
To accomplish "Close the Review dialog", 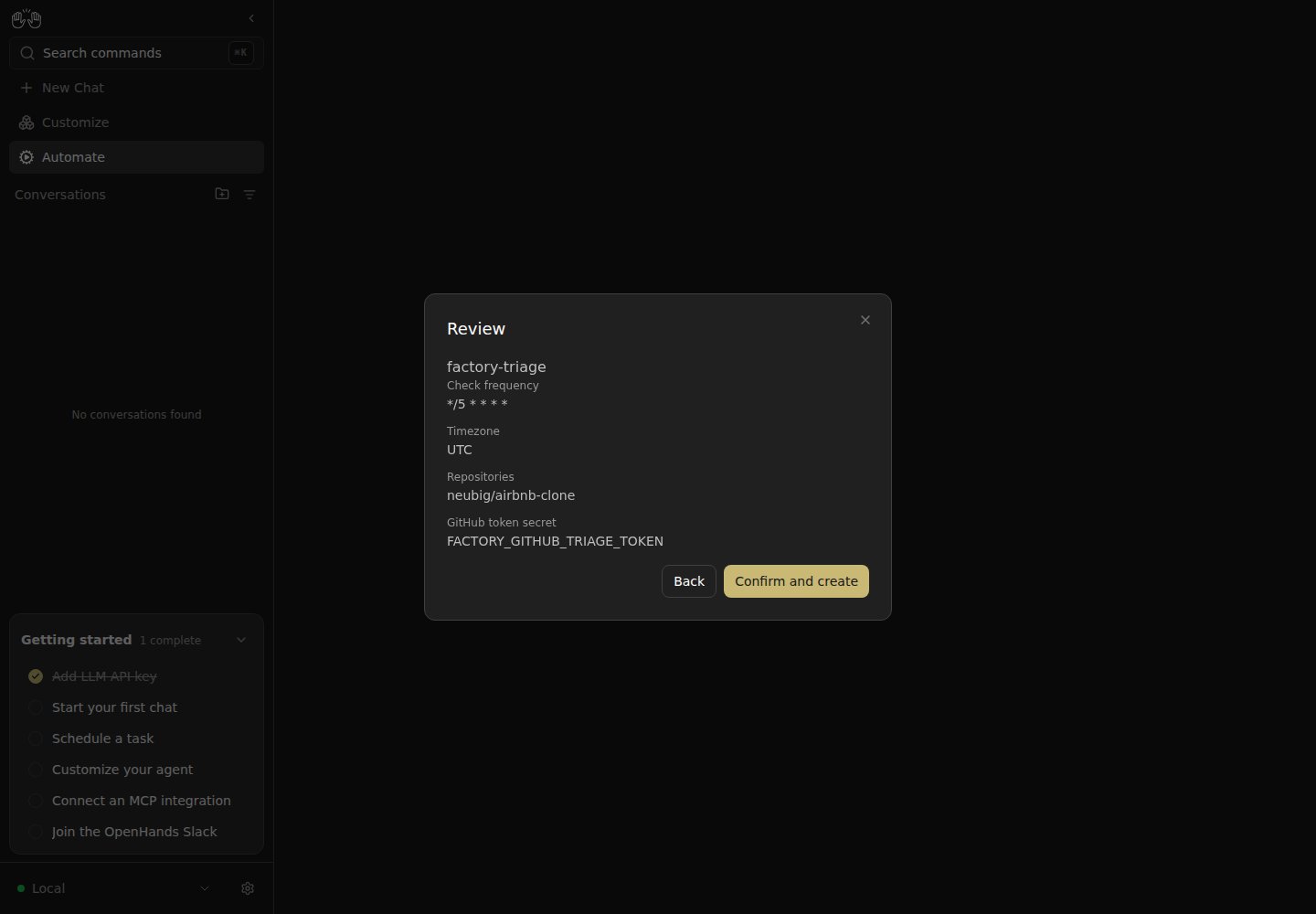I will click(865, 320).
